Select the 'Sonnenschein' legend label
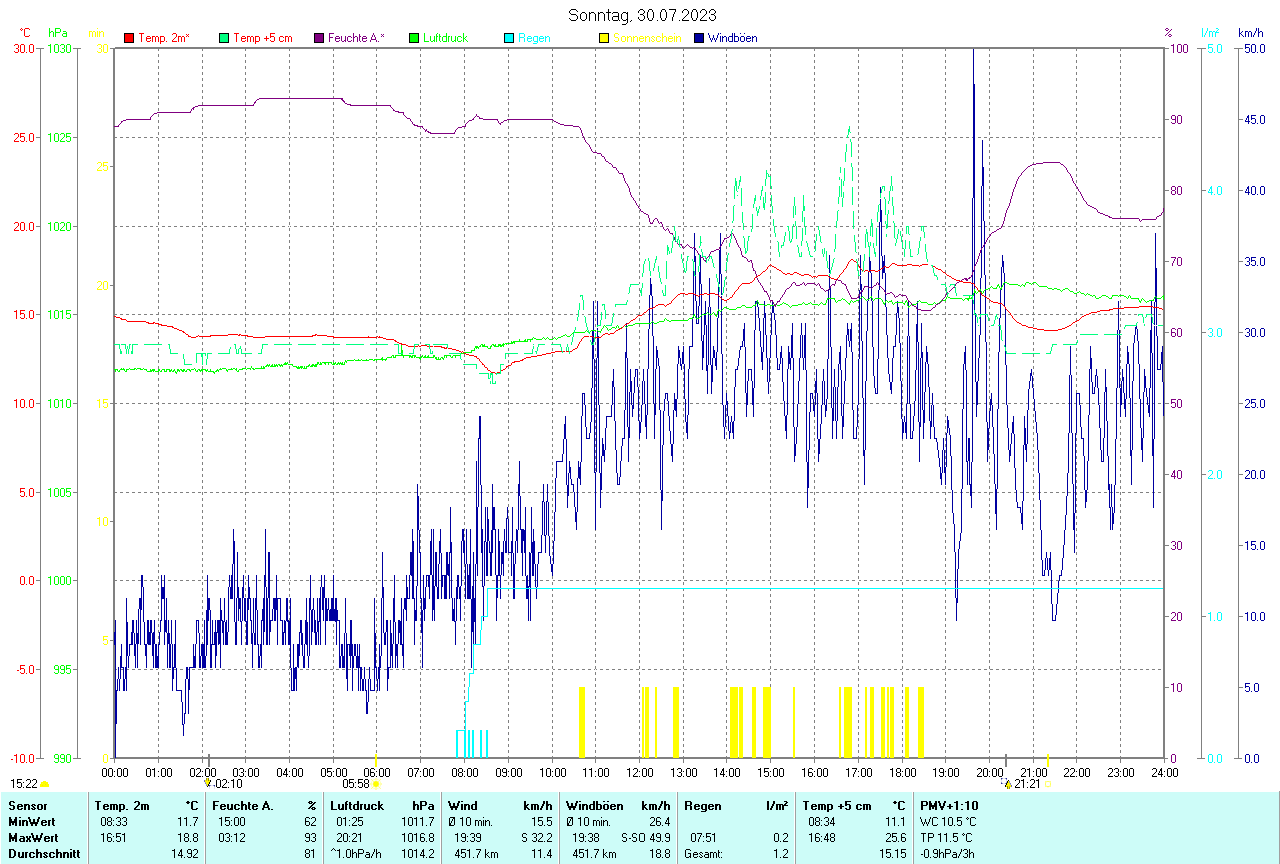 click(647, 38)
